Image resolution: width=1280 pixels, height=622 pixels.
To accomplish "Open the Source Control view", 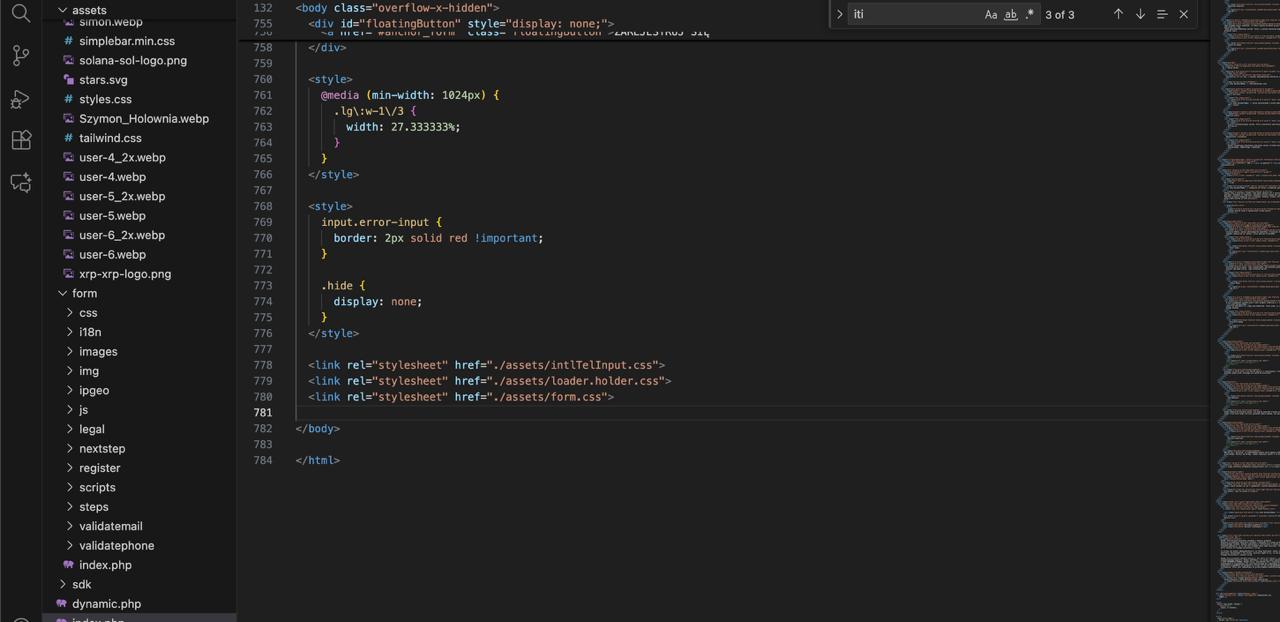I will [x=21, y=56].
